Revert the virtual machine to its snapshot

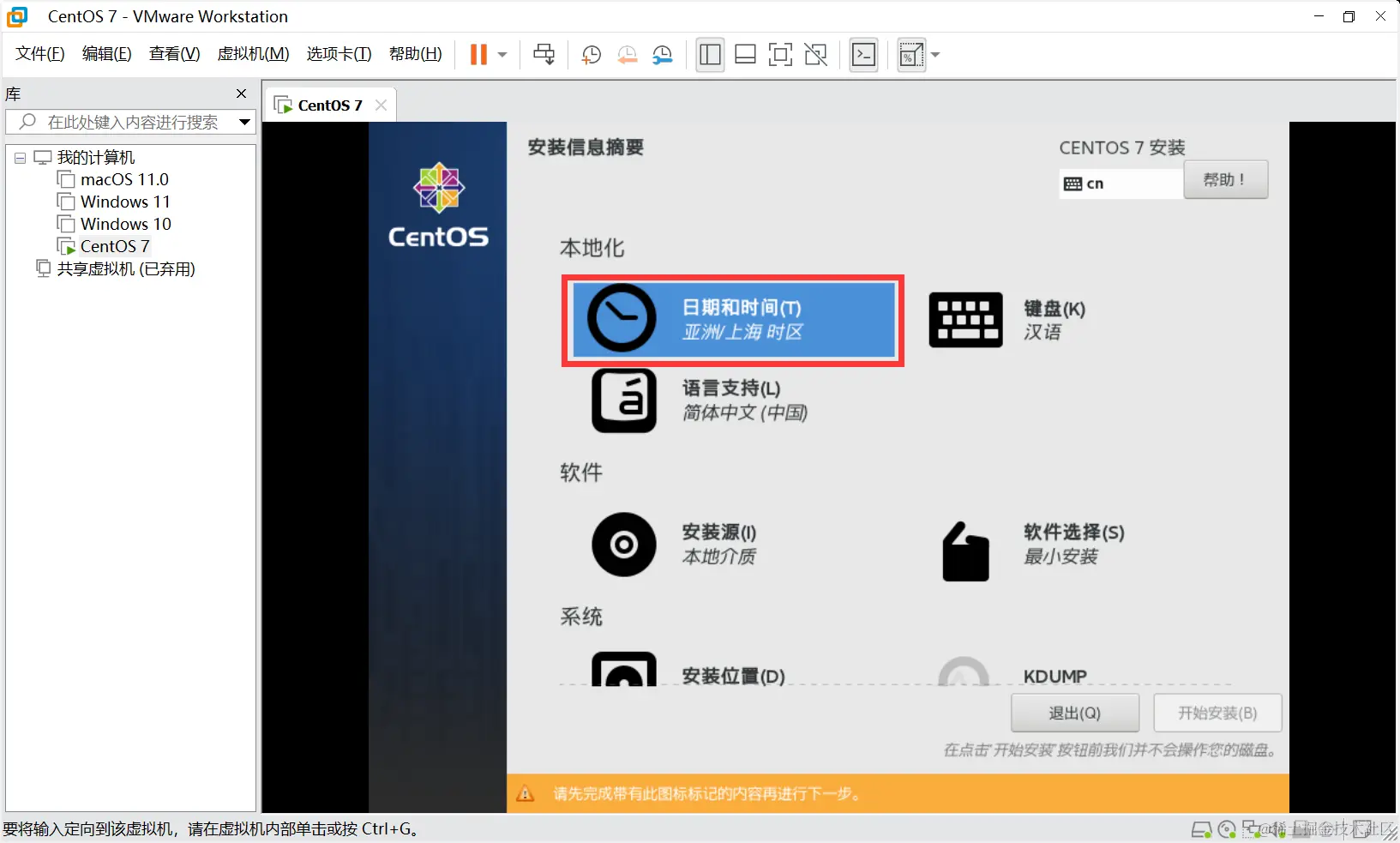tap(627, 55)
